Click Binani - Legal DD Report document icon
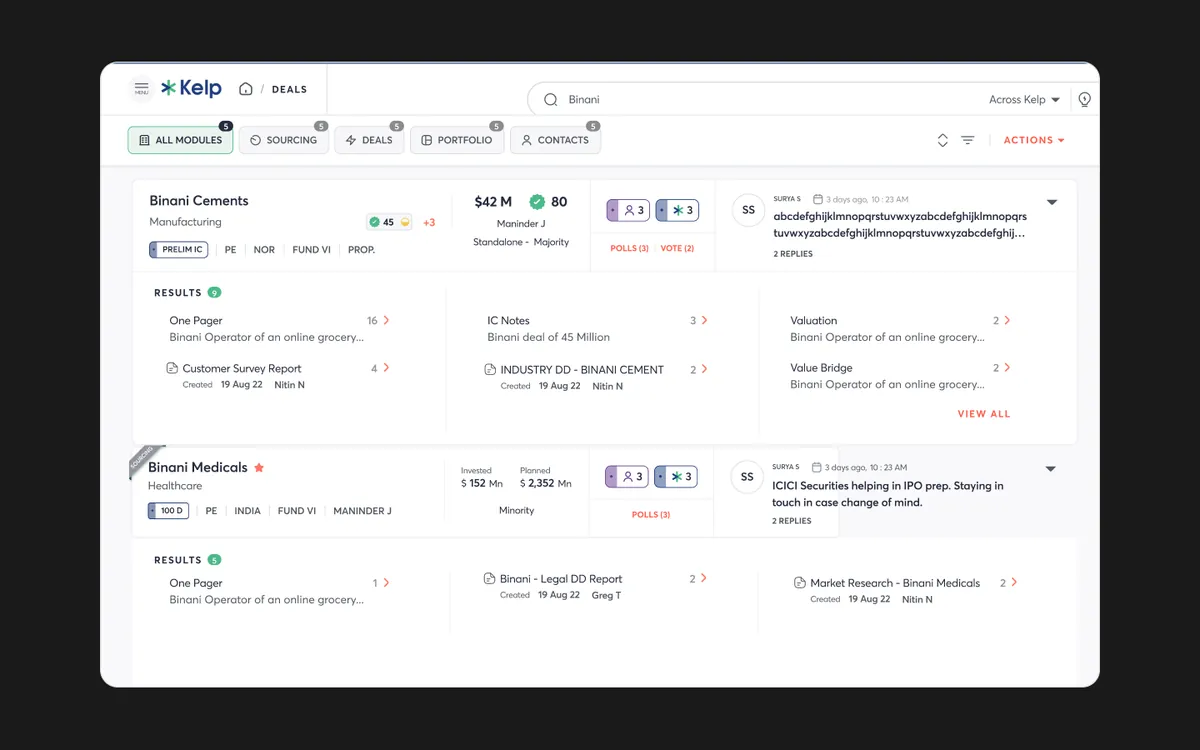The width and height of the screenshot is (1200, 750). (490, 579)
